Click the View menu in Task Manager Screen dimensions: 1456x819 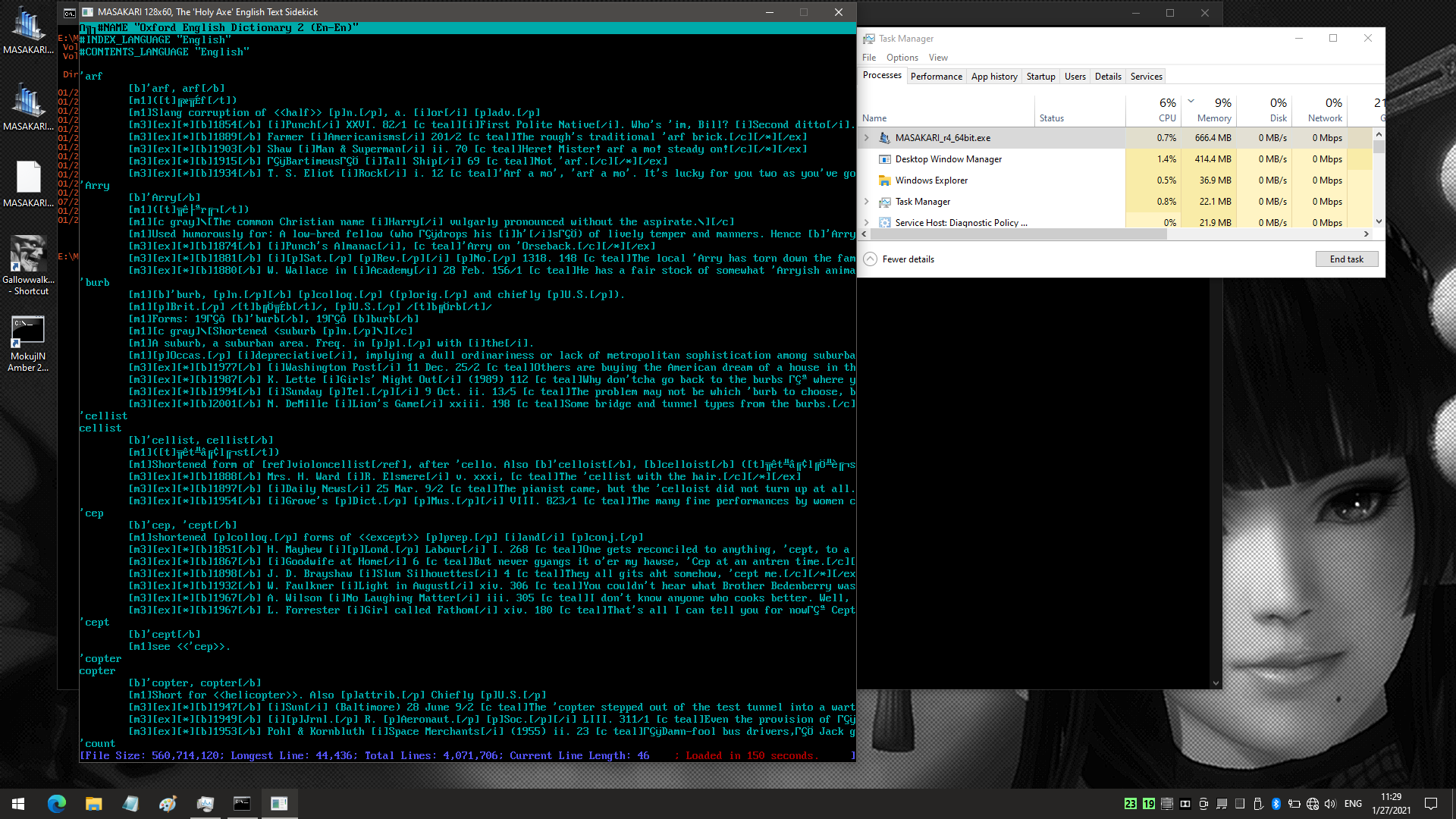pos(937,57)
